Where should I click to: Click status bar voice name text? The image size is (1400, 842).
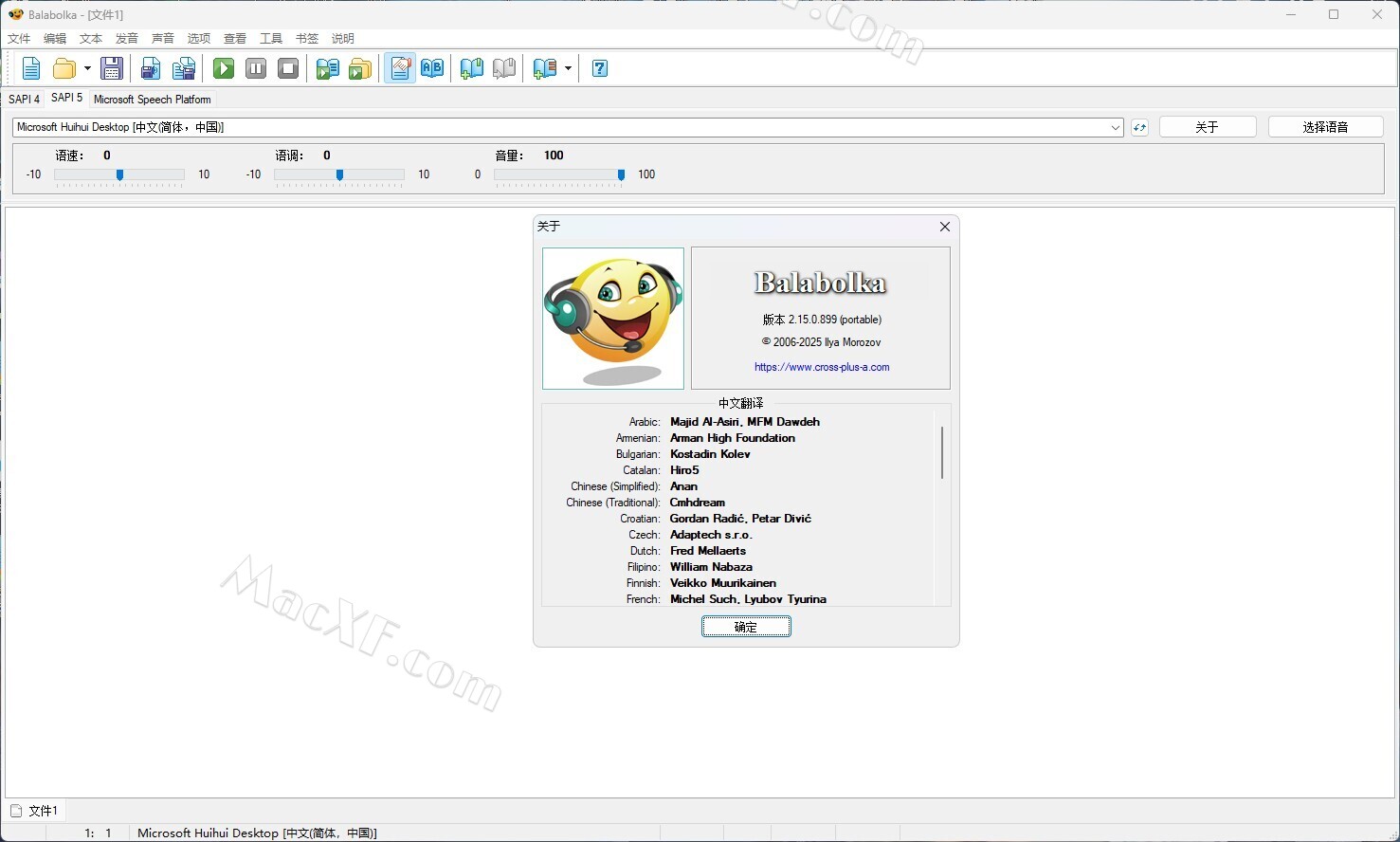click(x=257, y=833)
